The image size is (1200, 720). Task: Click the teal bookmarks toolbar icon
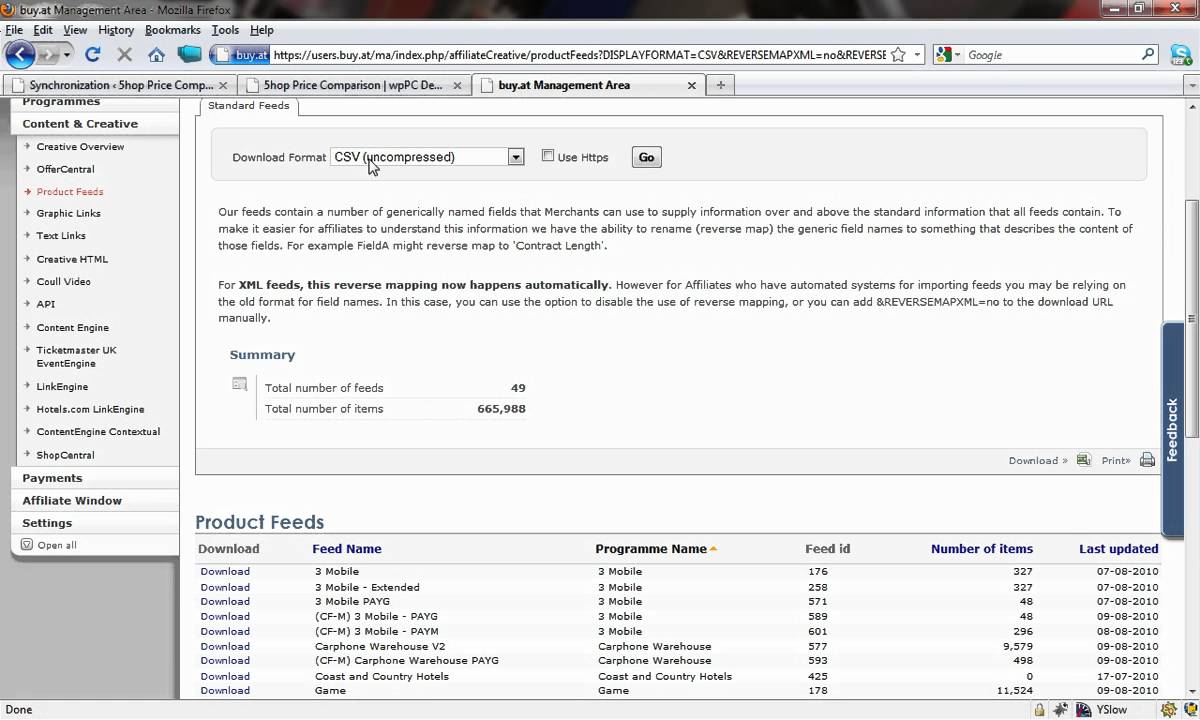[189, 55]
